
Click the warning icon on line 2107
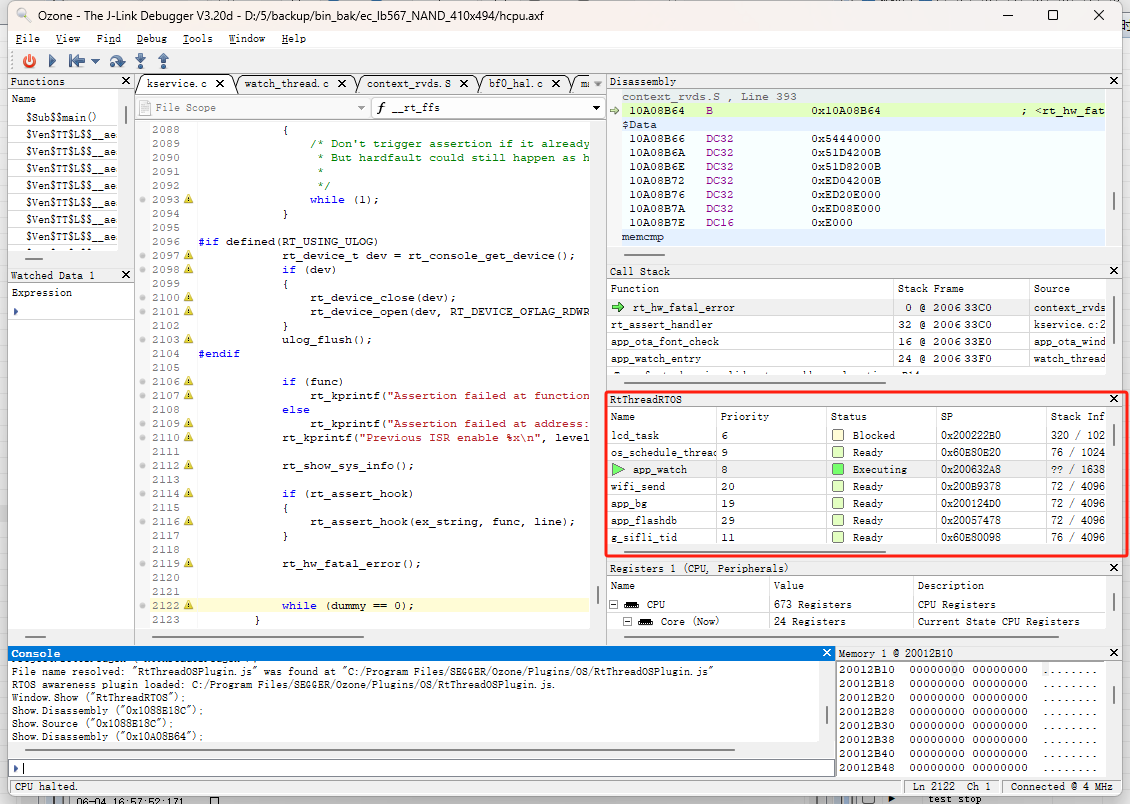coord(188,396)
